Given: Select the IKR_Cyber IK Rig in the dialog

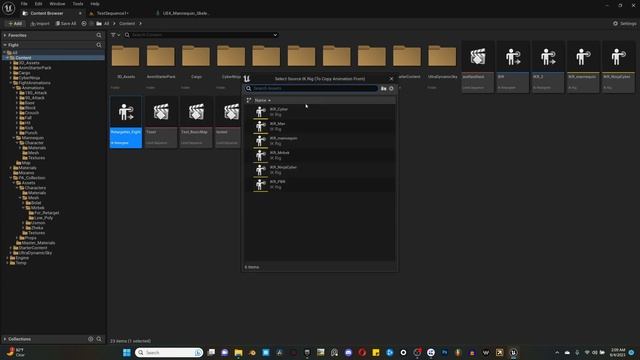Looking at the screenshot, I should click(x=320, y=112).
